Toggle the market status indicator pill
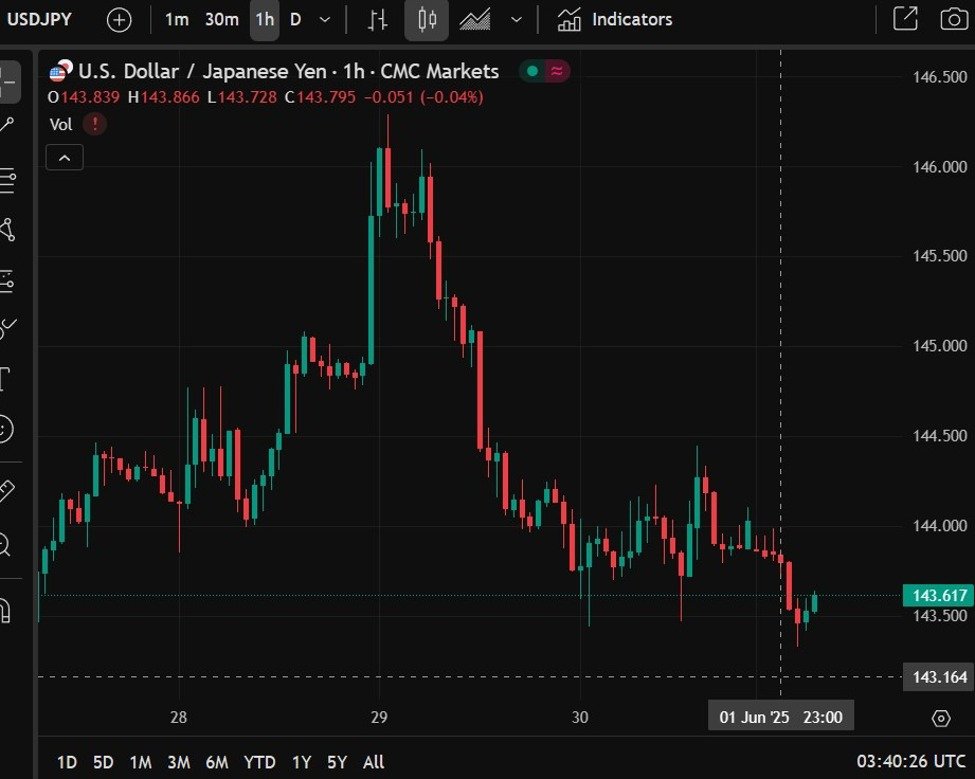Viewport: 975px width, 779px height. 545,71
